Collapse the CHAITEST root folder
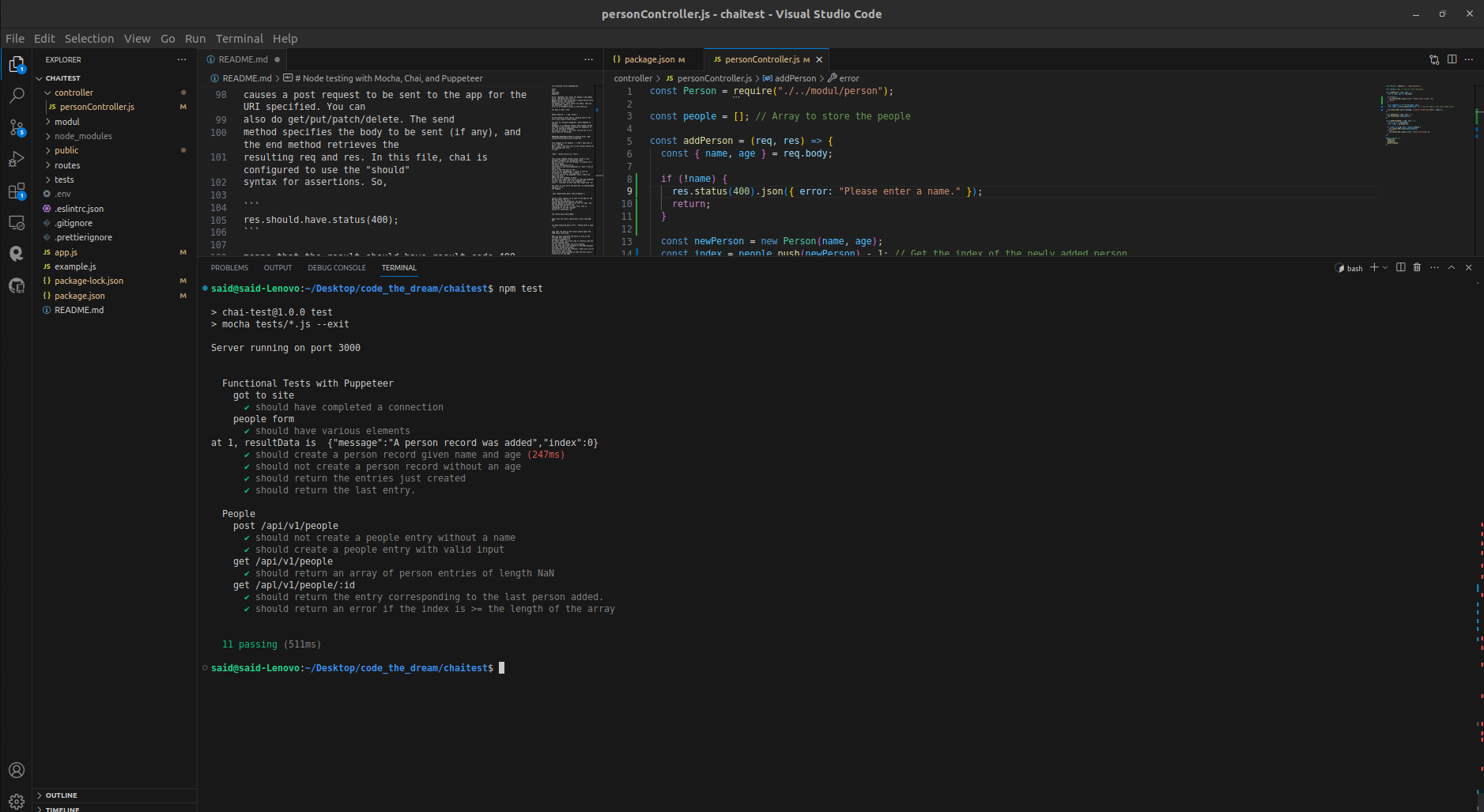This screenshot has width=1484, height=812. click(x=114, y=78)
